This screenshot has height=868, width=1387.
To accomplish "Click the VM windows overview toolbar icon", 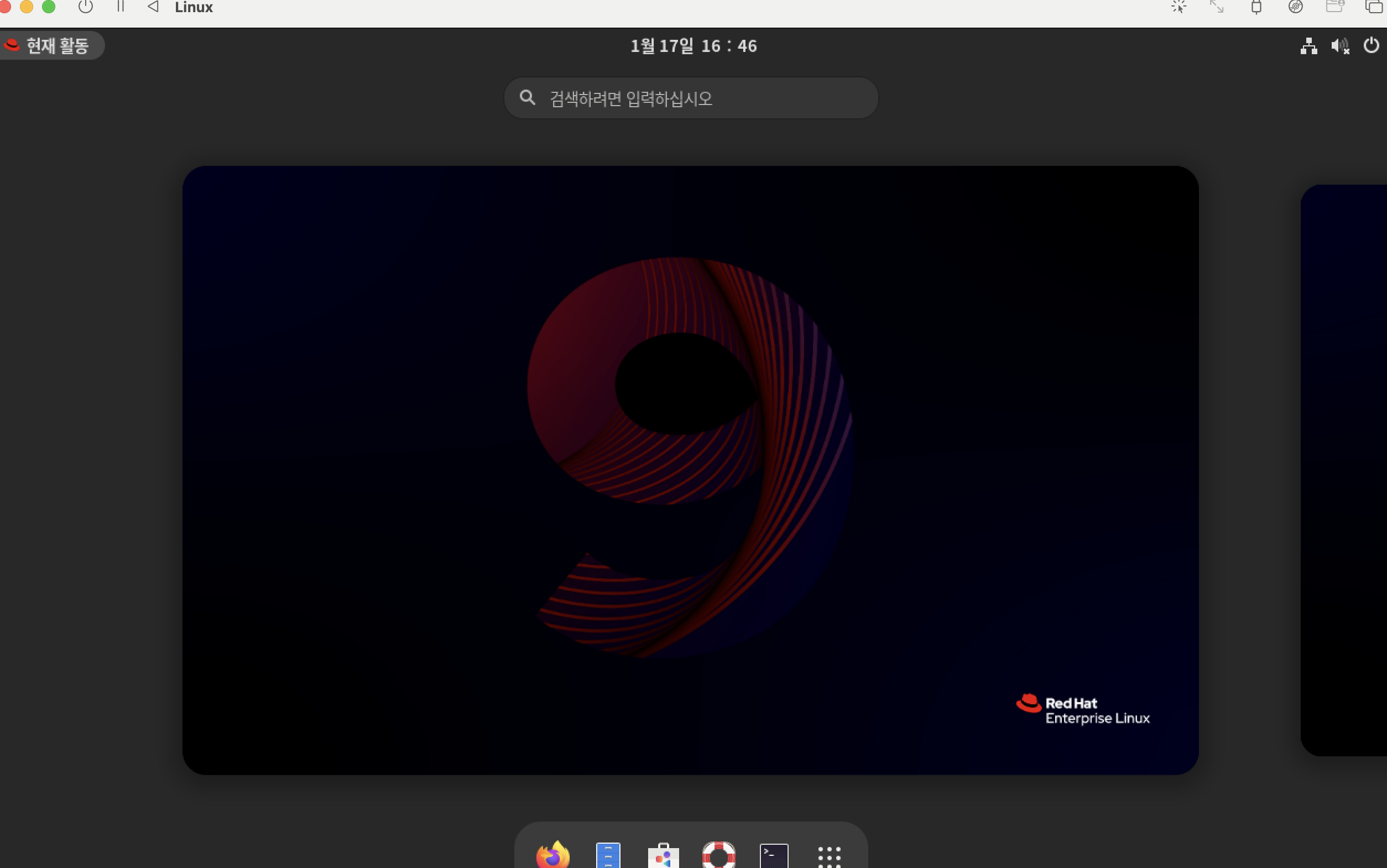I will tap(1373, 7).
